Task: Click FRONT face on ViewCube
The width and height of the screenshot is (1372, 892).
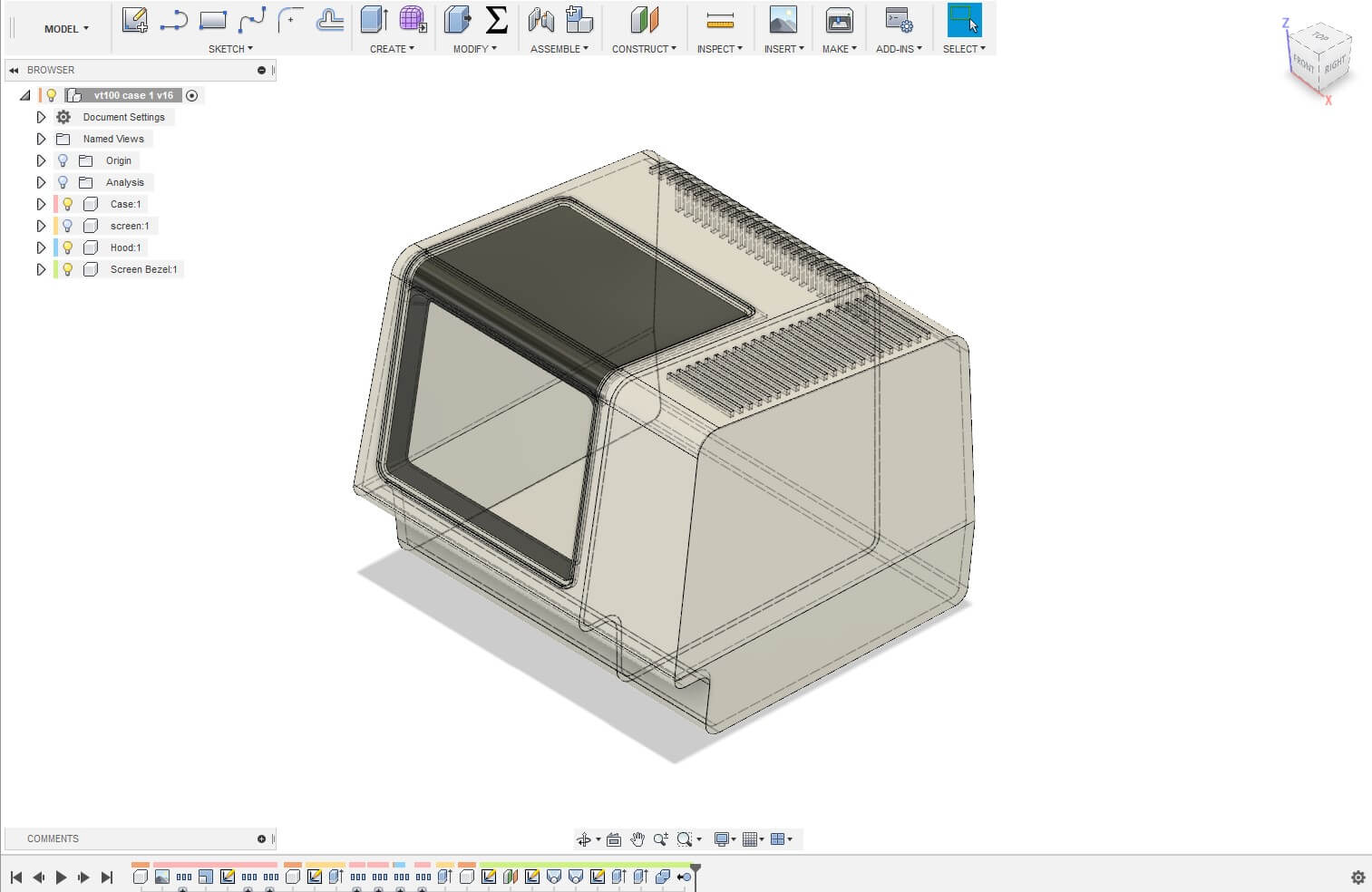Action: point(1303,64)
